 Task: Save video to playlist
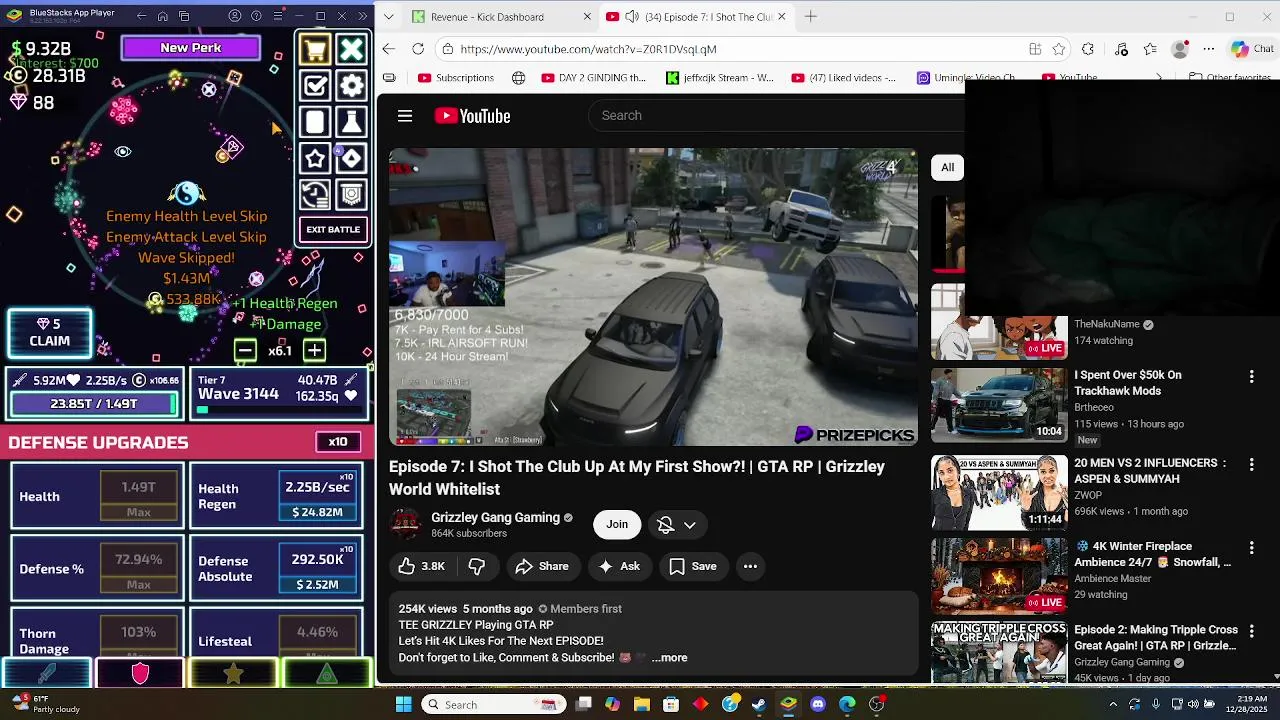point(693,566)
